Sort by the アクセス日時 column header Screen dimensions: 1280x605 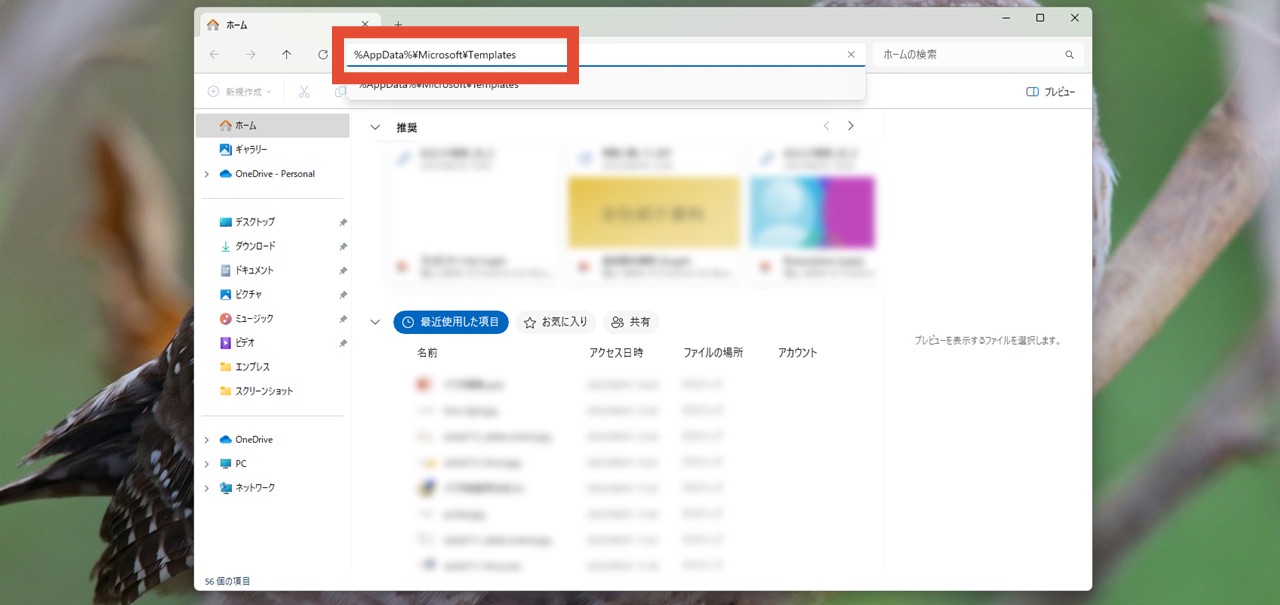pos(616,353)
